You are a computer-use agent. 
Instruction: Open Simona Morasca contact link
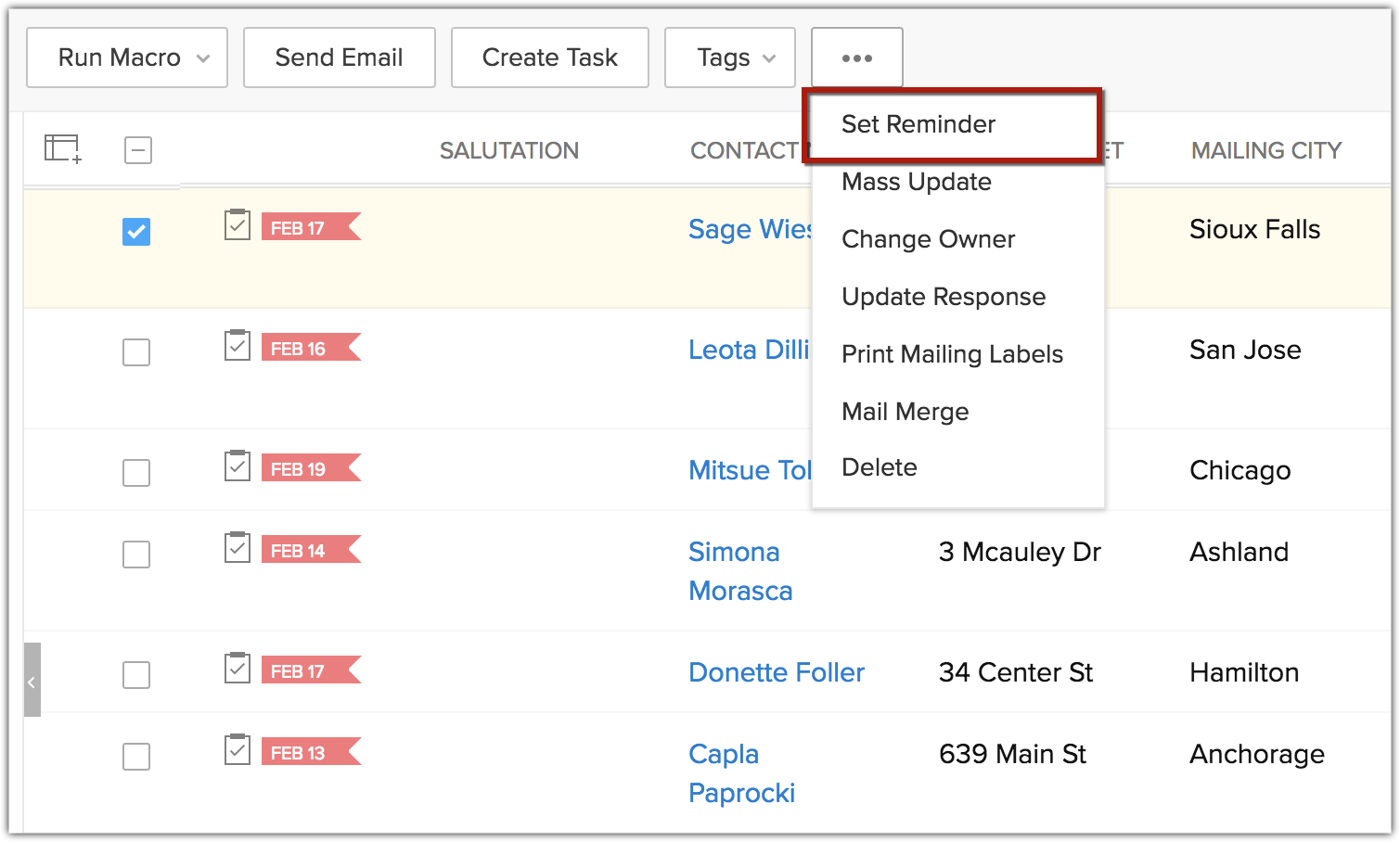[x=740, y=571]
